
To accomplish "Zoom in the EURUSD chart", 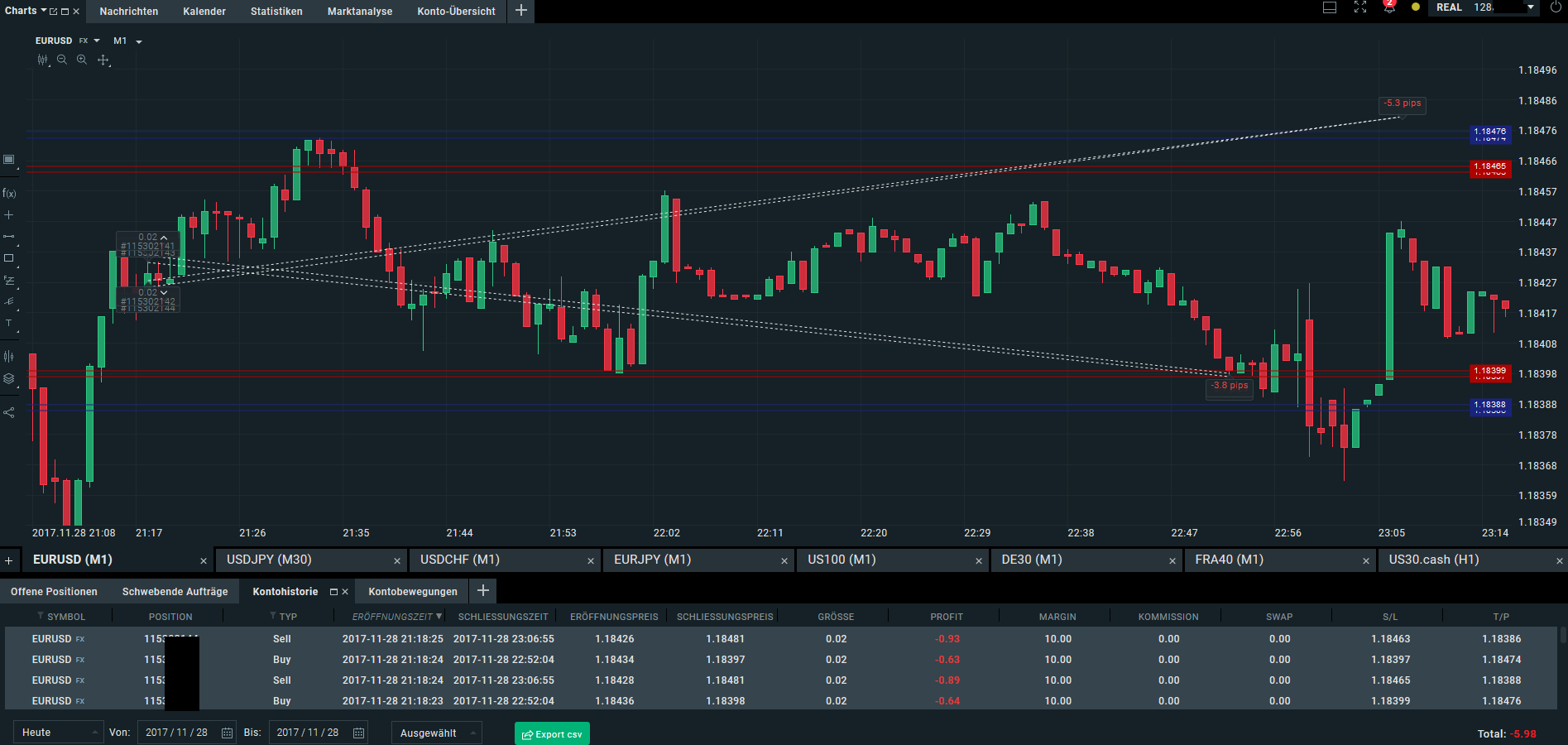I will (82, 60).
